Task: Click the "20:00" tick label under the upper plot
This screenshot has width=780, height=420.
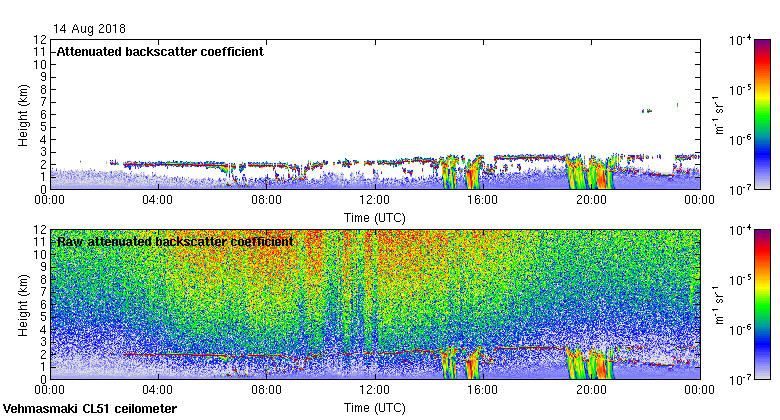Action: 591,200
